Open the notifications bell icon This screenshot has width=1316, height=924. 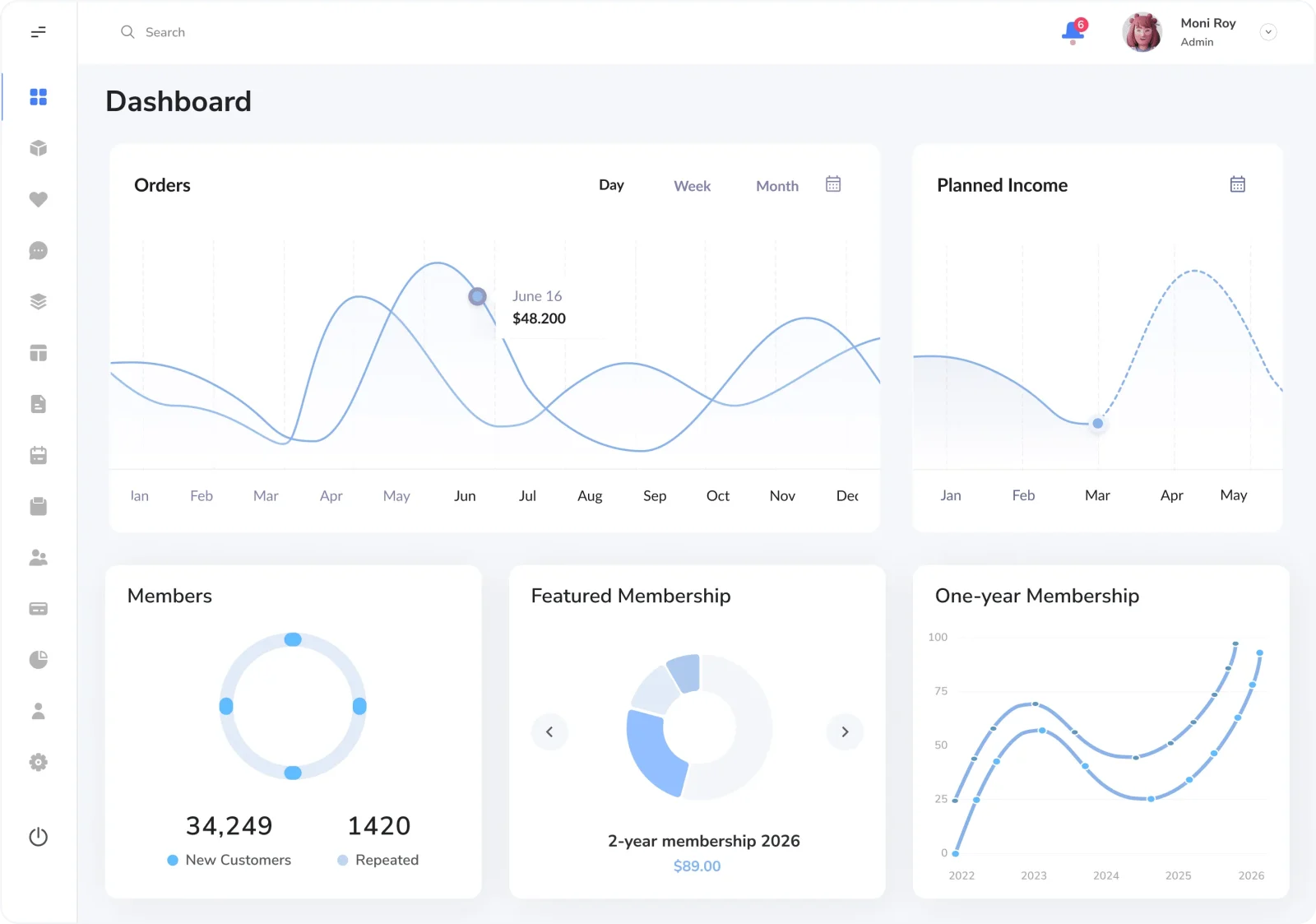[1073, 31]
